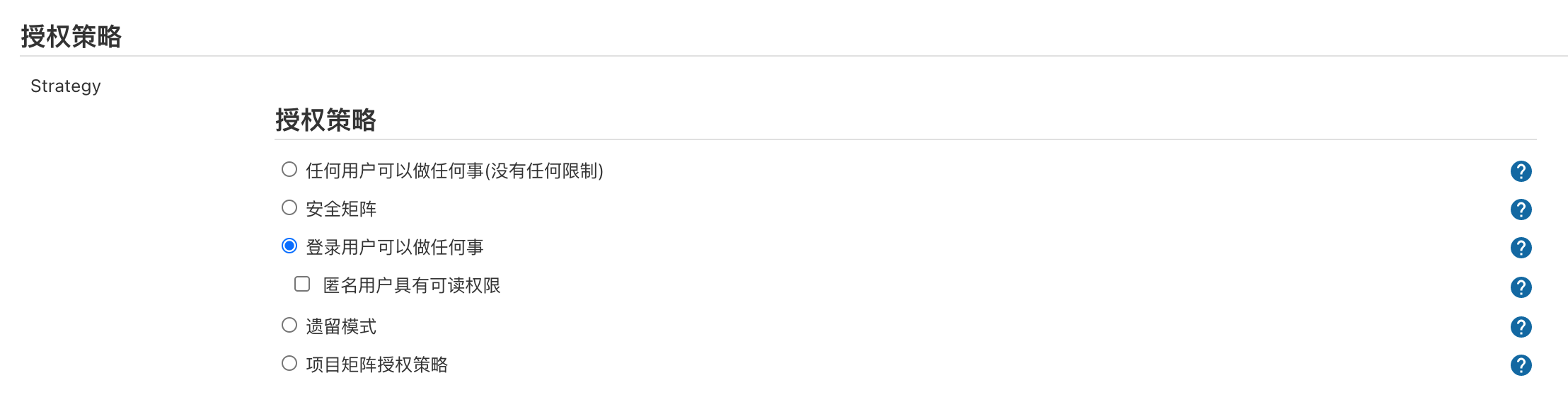
Task: Click the 匿名用户具有可读权限 label text
Action: click(x=412, y=285)
